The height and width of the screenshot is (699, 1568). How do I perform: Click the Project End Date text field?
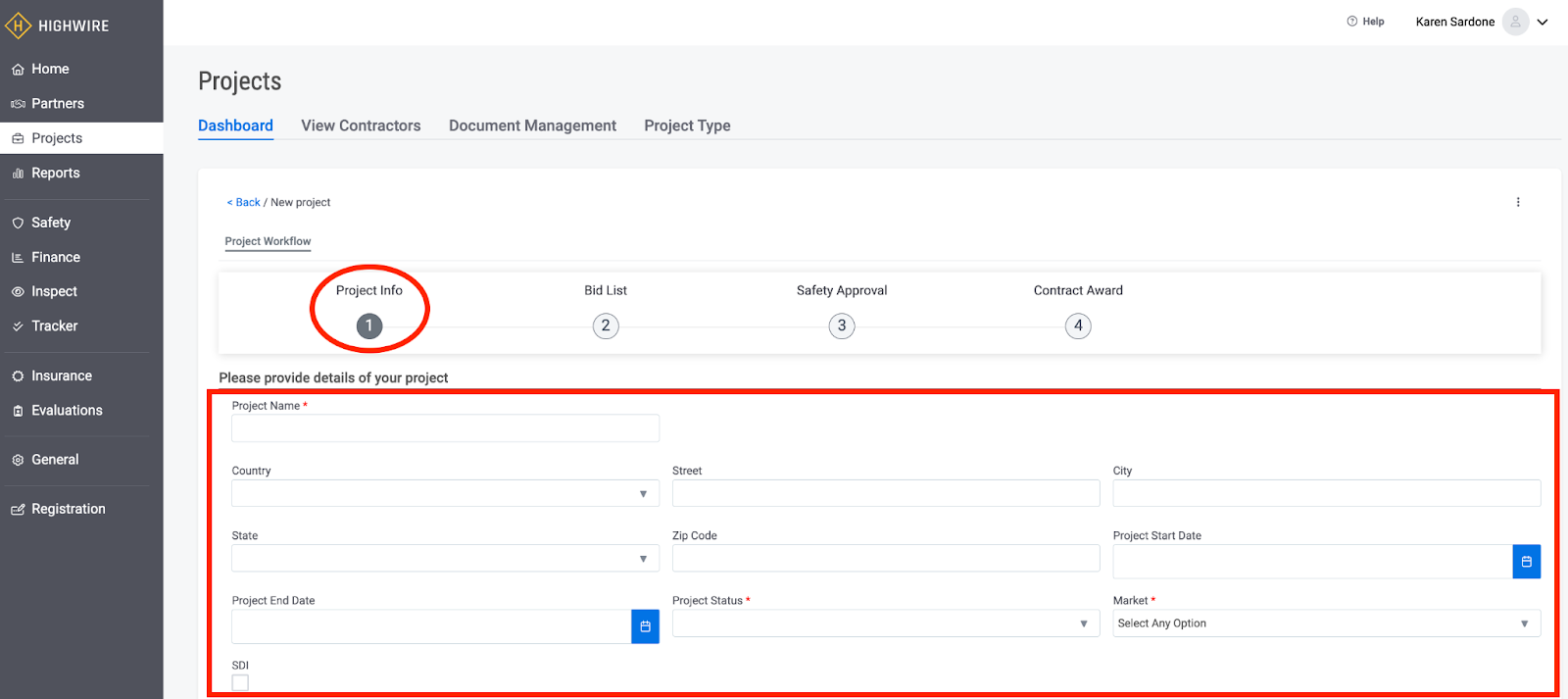click(431, 626)
